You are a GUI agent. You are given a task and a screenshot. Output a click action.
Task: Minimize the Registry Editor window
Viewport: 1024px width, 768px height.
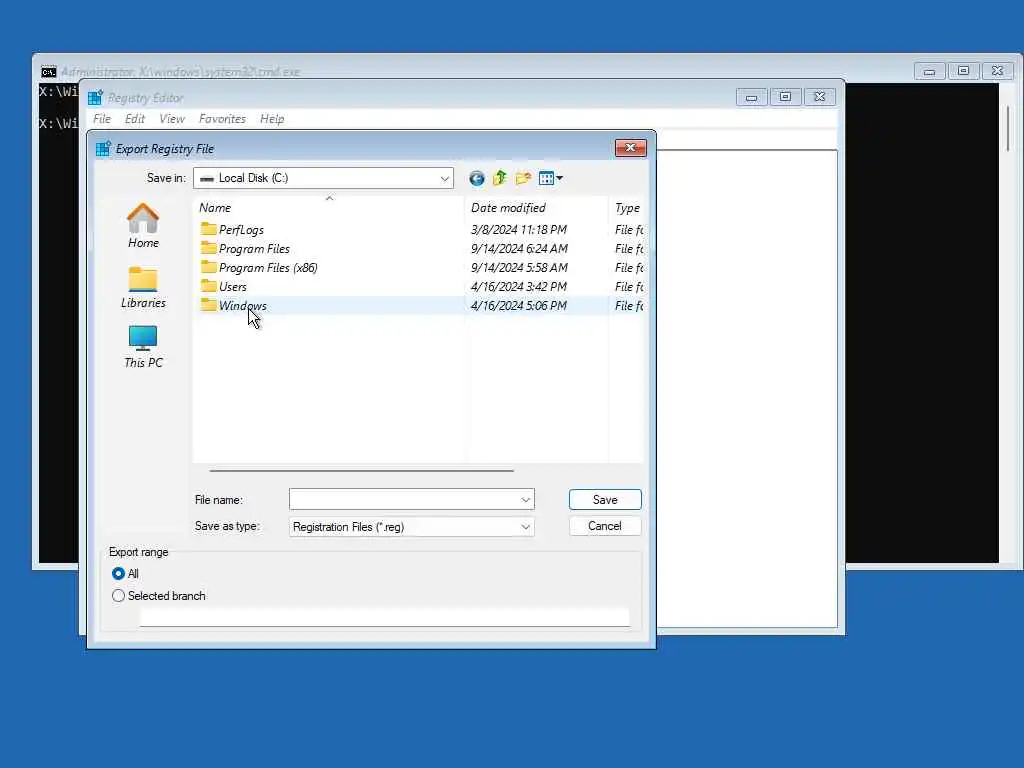[752, 97]
